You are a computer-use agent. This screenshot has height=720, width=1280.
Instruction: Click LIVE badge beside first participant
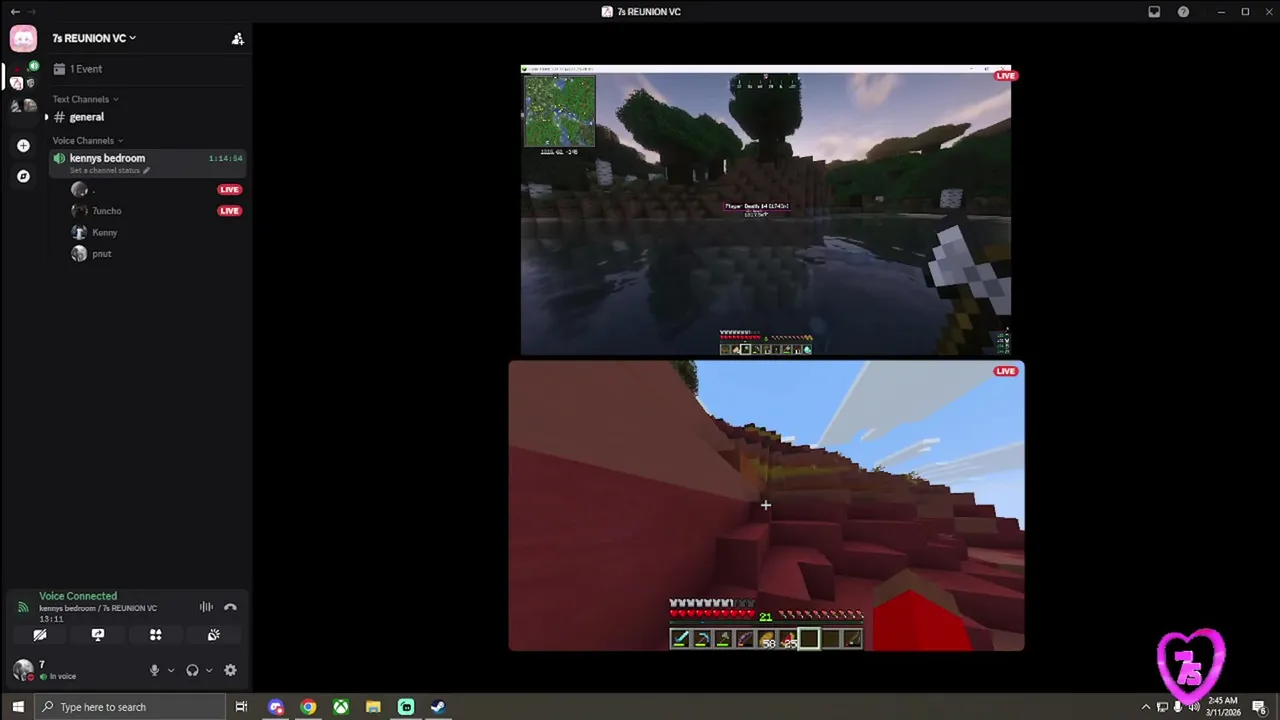pos(229,189)
